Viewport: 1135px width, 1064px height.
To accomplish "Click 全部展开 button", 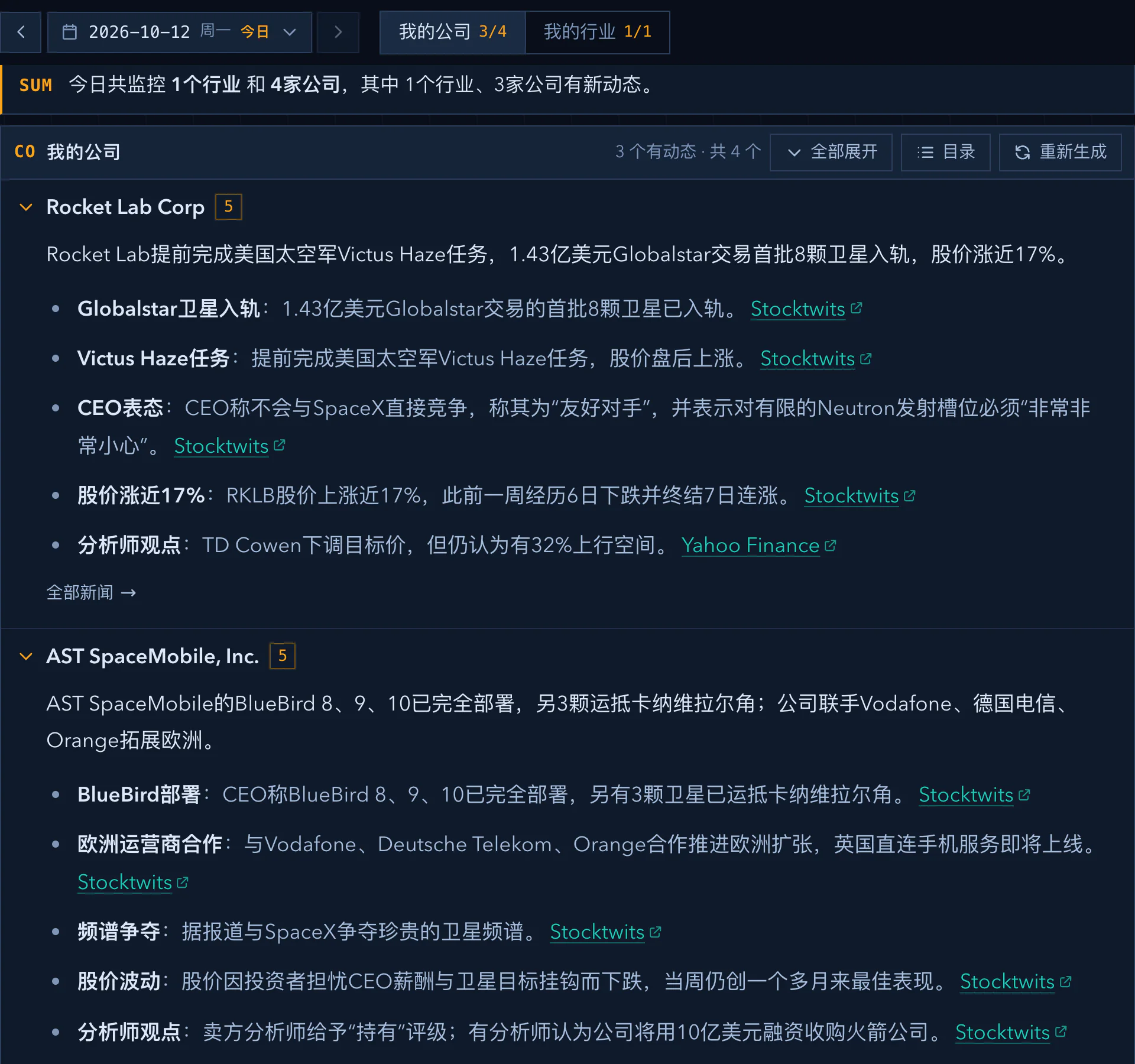I will (831, 153).
